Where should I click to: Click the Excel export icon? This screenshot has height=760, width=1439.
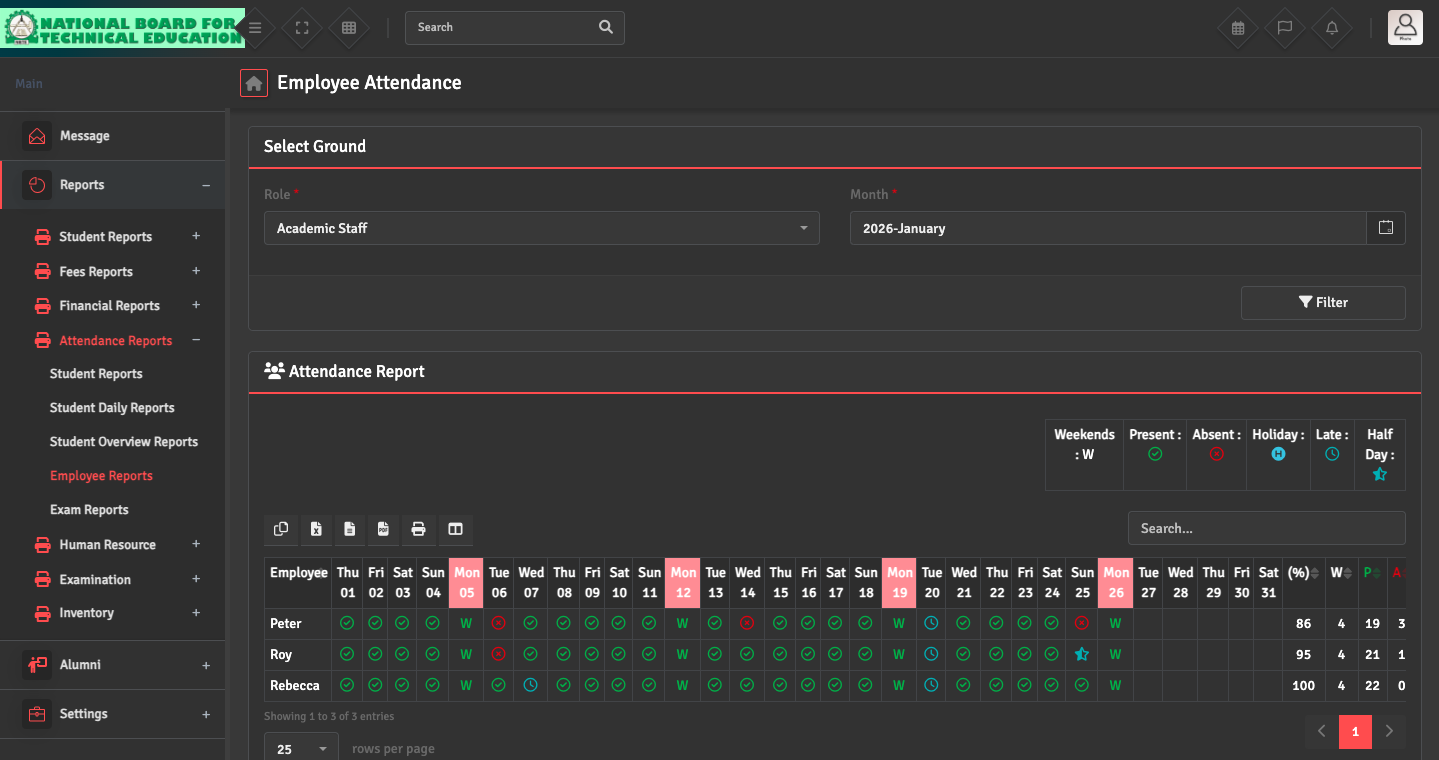316,529
